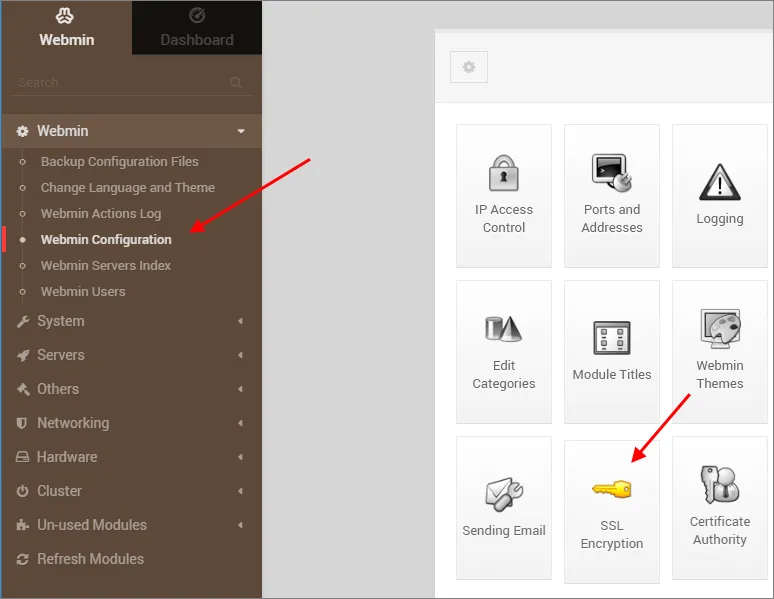
Task: Open Backup Configuration Files
Action: 119,162
